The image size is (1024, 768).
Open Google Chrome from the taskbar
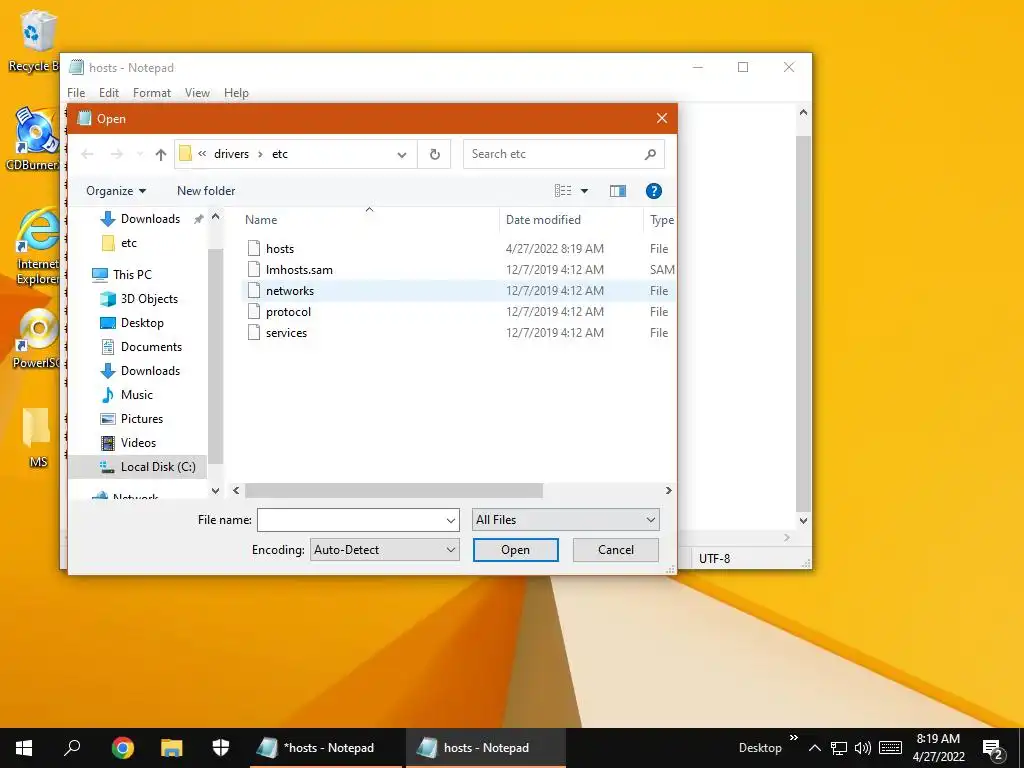click(x=122, y=748)
